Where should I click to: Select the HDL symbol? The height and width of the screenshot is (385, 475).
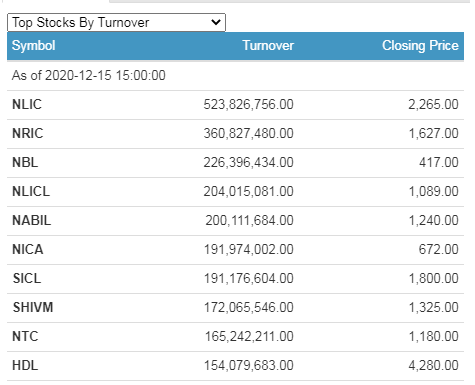[25, 365]
